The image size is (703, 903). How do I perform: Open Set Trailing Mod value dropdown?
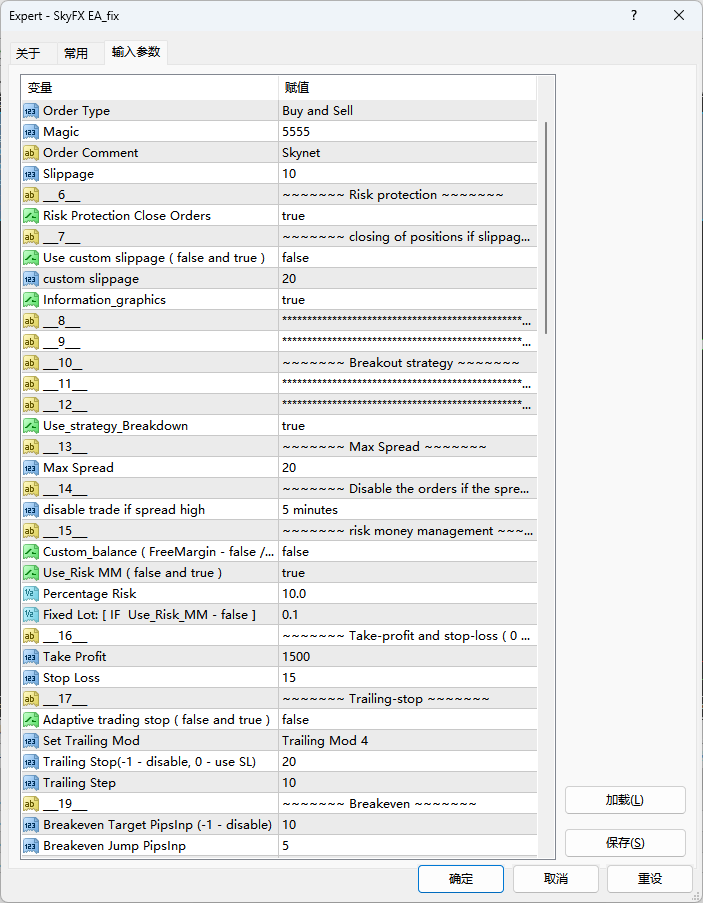[407, 741]
